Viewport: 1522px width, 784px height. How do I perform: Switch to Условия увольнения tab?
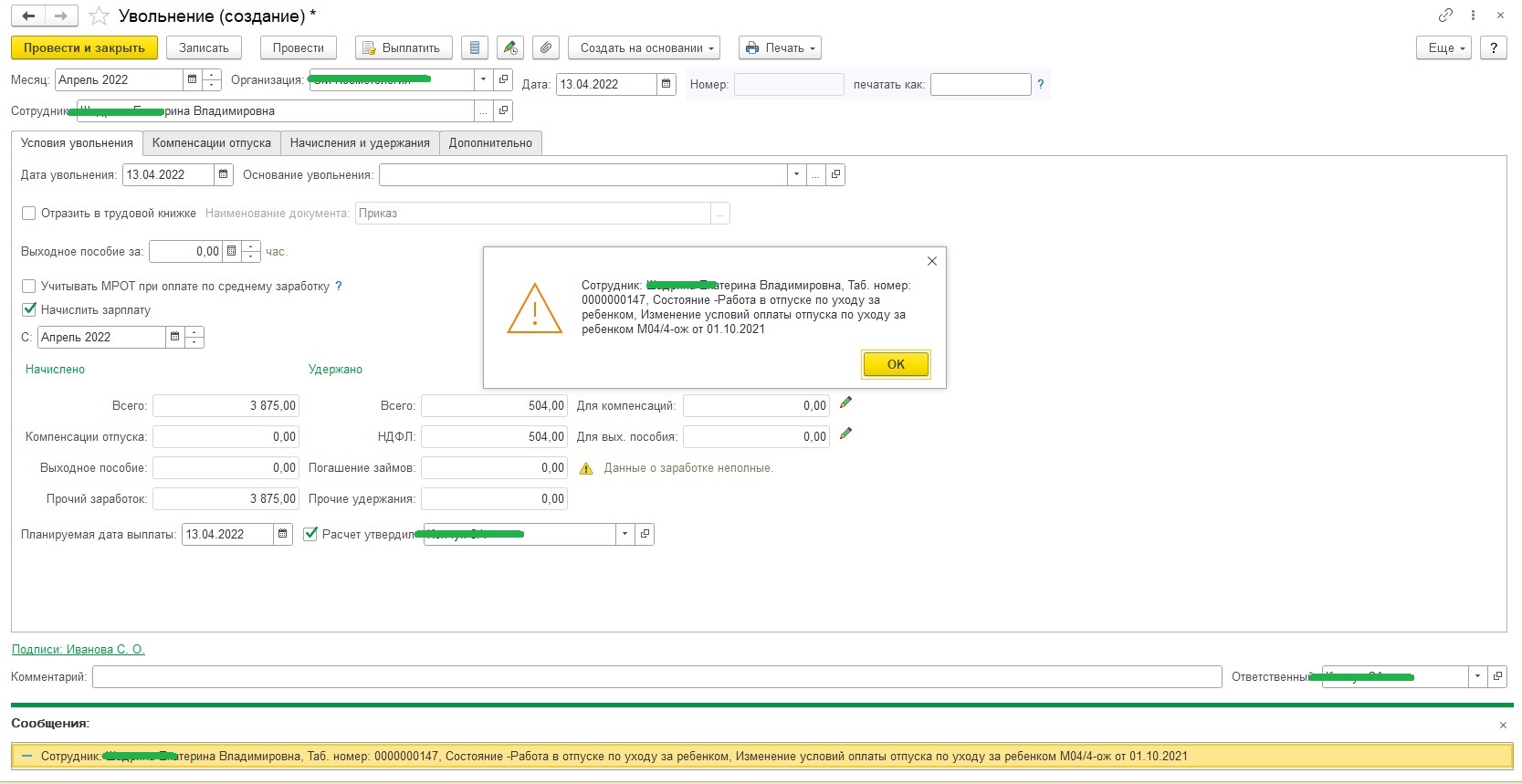coord(77,143)
